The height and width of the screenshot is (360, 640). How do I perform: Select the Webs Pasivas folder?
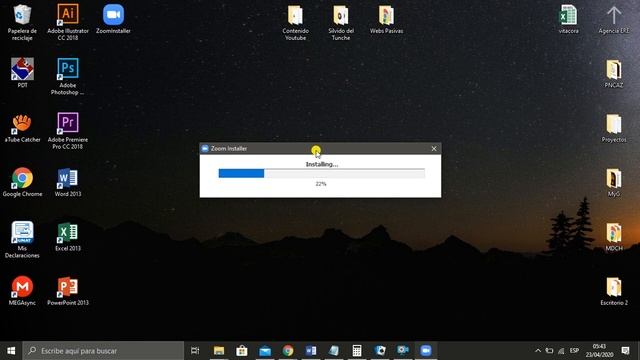pos(386,19)
